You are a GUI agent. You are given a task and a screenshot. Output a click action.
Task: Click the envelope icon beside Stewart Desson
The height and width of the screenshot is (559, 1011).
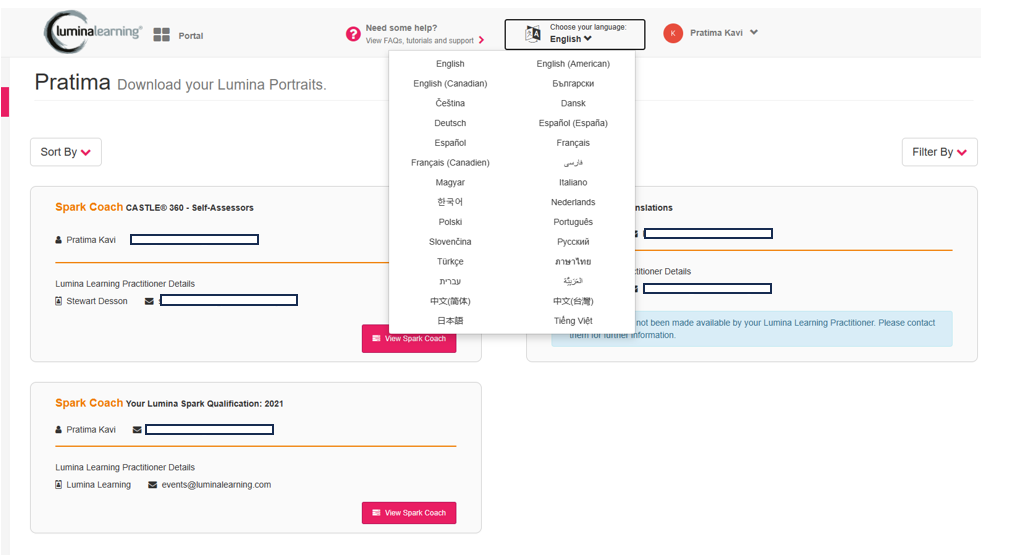[x=149, y=301]
